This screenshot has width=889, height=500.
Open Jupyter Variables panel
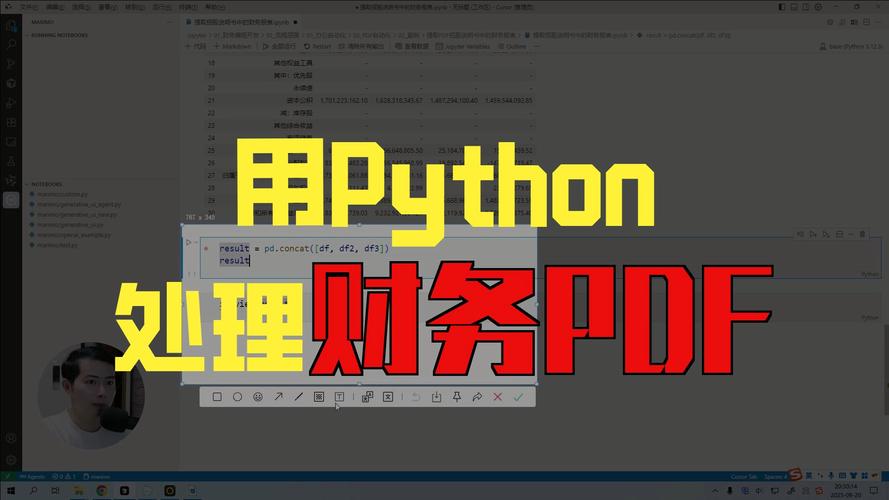(x=463, y=46)
